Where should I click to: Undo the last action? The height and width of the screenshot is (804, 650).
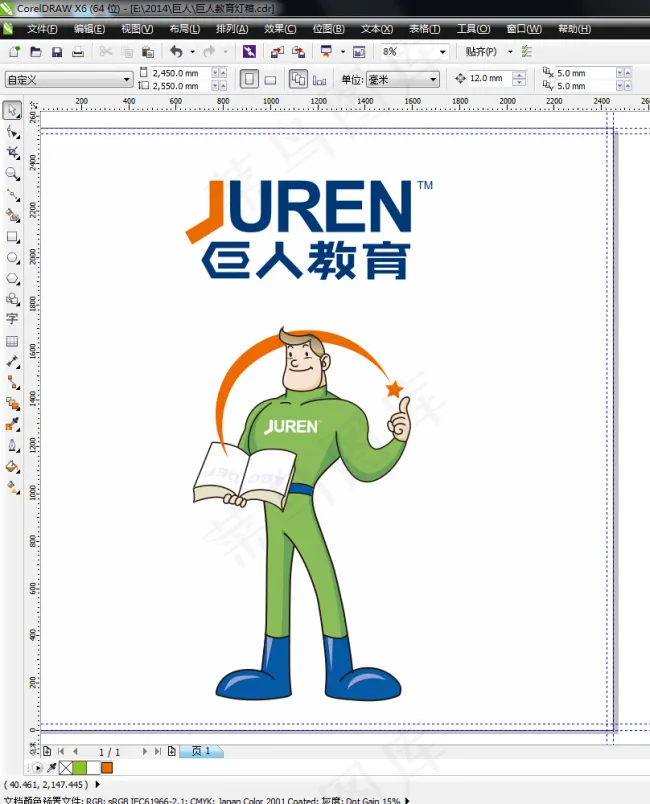click(x=176, y=52)
